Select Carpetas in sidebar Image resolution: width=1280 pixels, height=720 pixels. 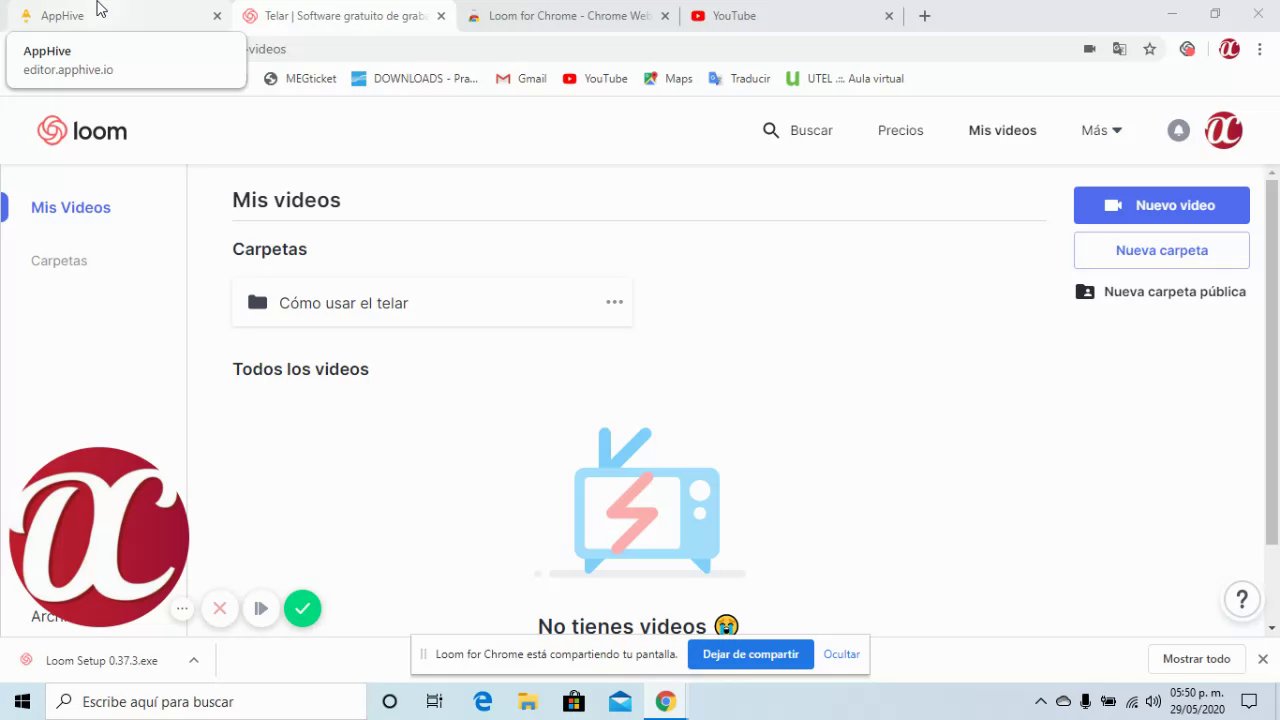coord(59,260)
